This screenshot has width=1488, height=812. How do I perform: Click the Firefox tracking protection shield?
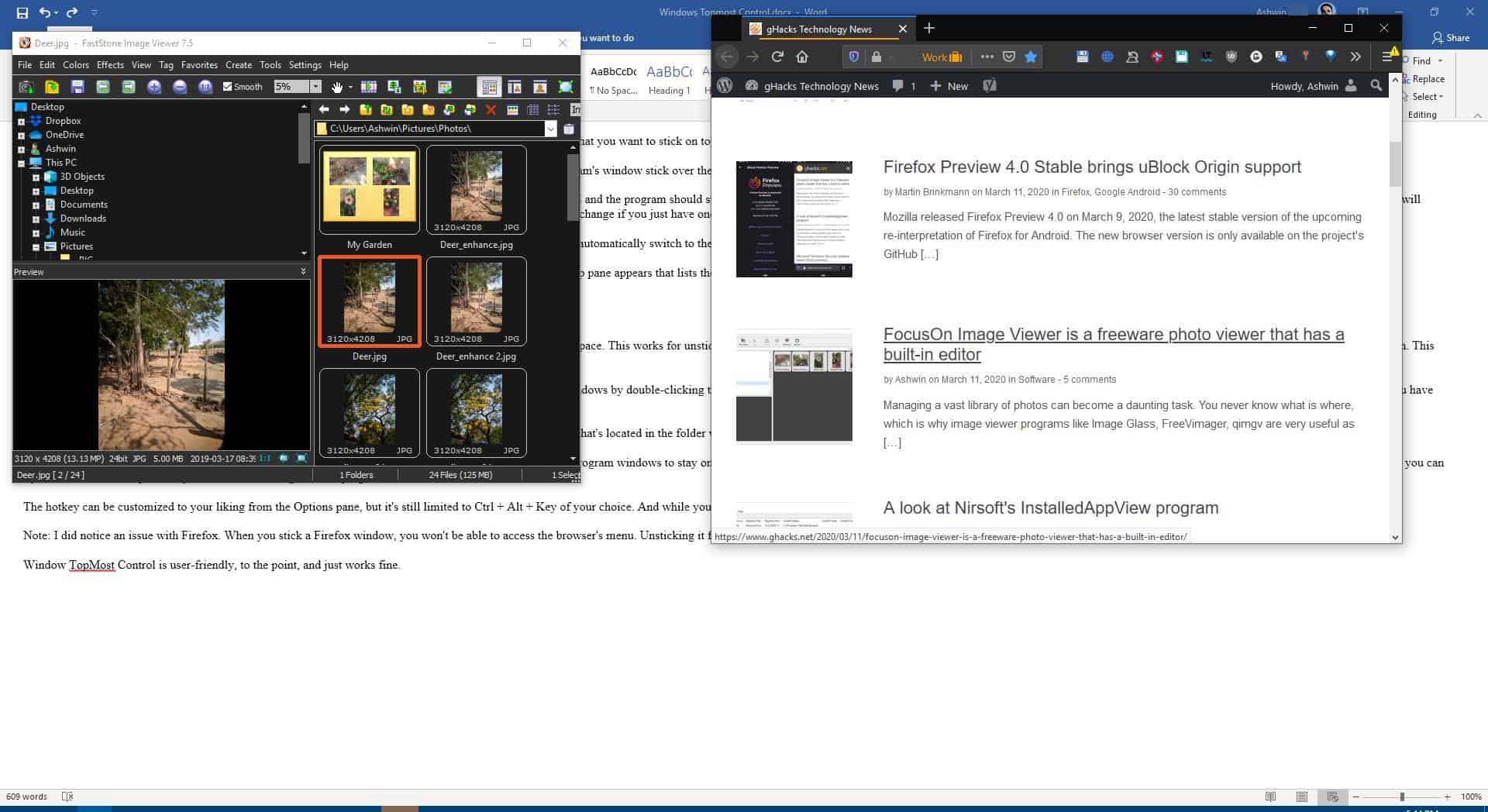(x=853, y=57)
